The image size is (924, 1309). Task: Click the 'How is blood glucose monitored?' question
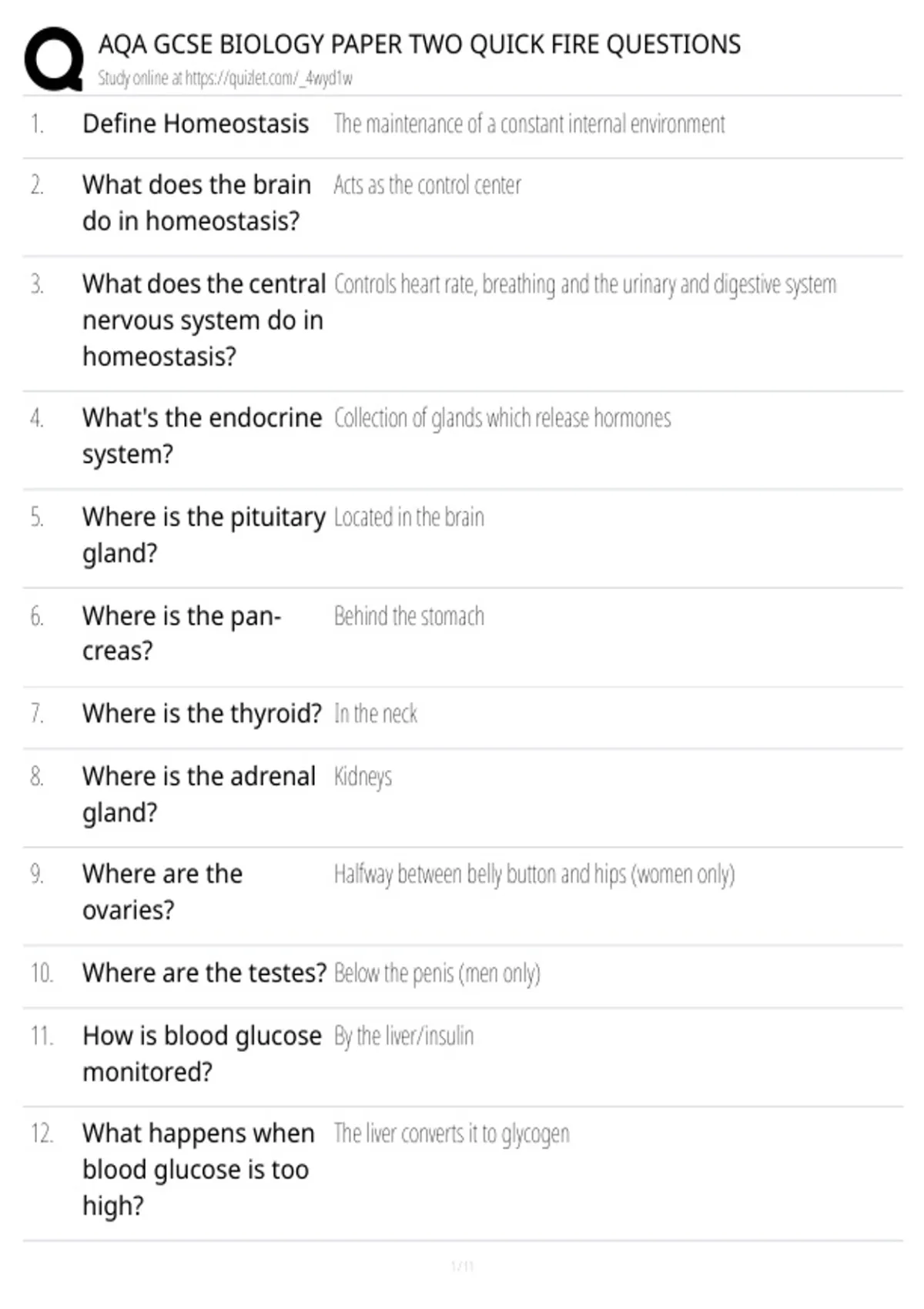click(x=202, y=1053)
